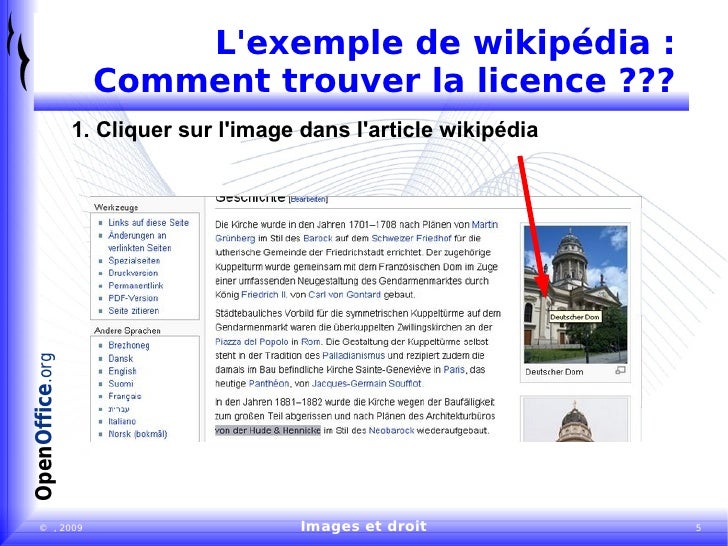Switch to English language version
Viewport: 728px width, 546px height.
click(x=122, y=371)
